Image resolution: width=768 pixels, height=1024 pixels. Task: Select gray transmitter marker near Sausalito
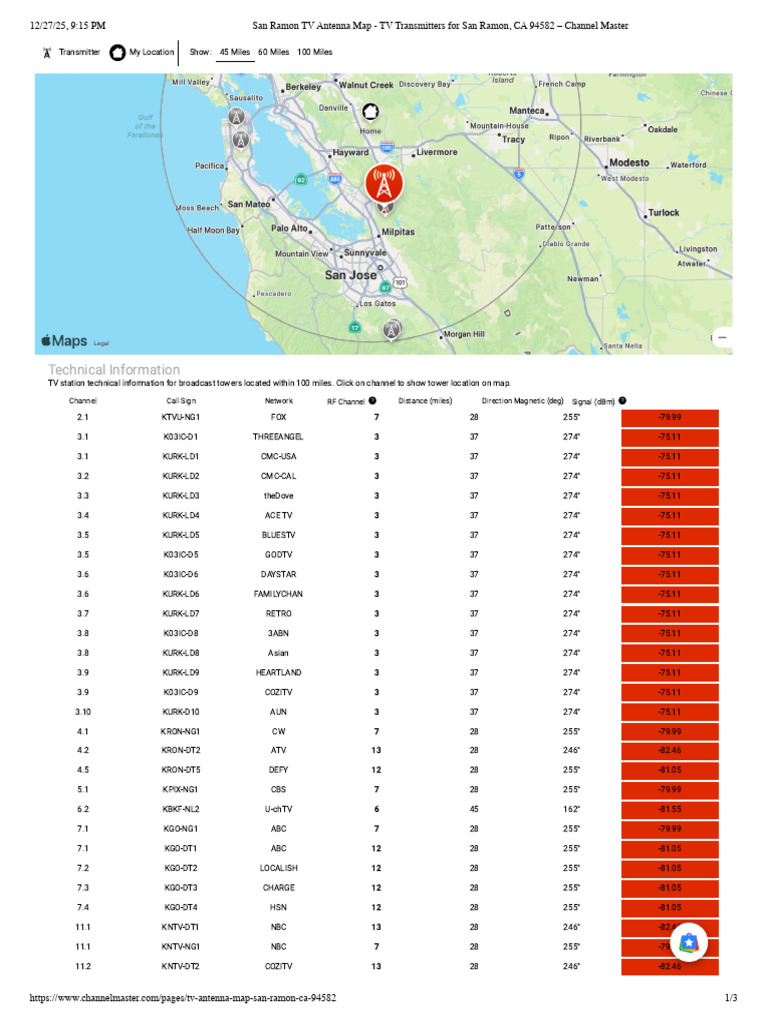[x=236, y=118]
